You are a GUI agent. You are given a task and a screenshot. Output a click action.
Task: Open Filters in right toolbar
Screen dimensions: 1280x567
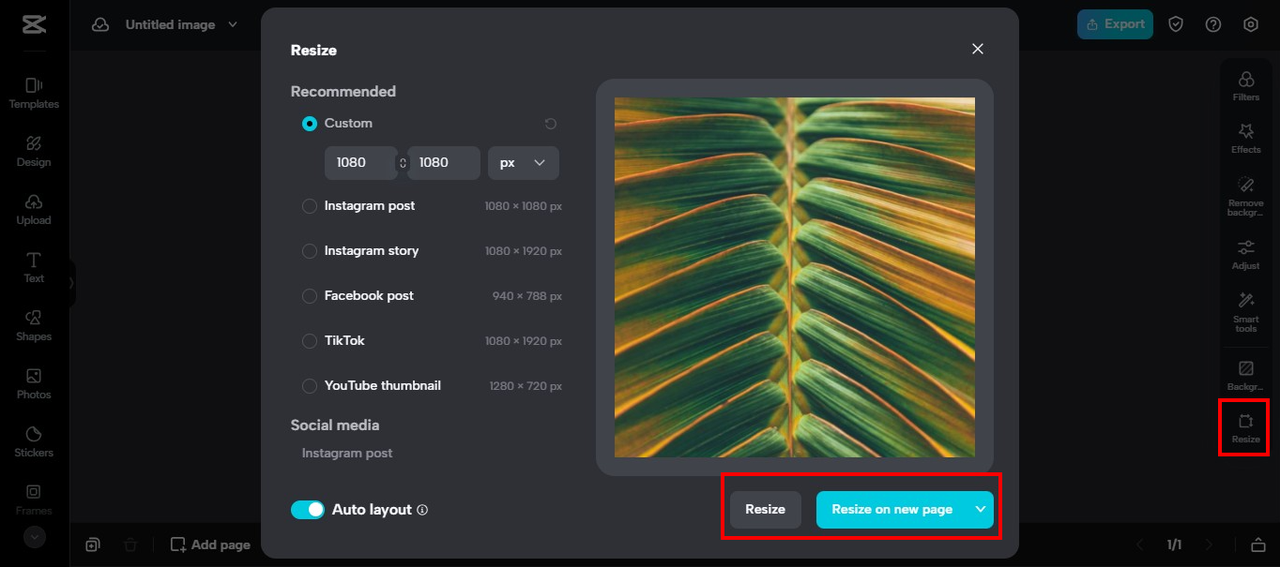click(x=1246, y=86)
